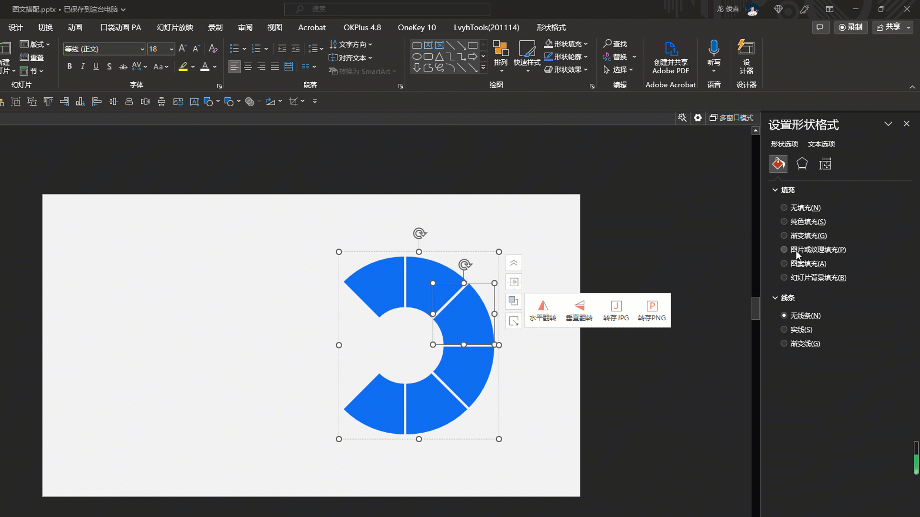This screenshot has width=920, height=517.
Task: Apply text shadow (S) formatting
Action: tap(109, 66)
